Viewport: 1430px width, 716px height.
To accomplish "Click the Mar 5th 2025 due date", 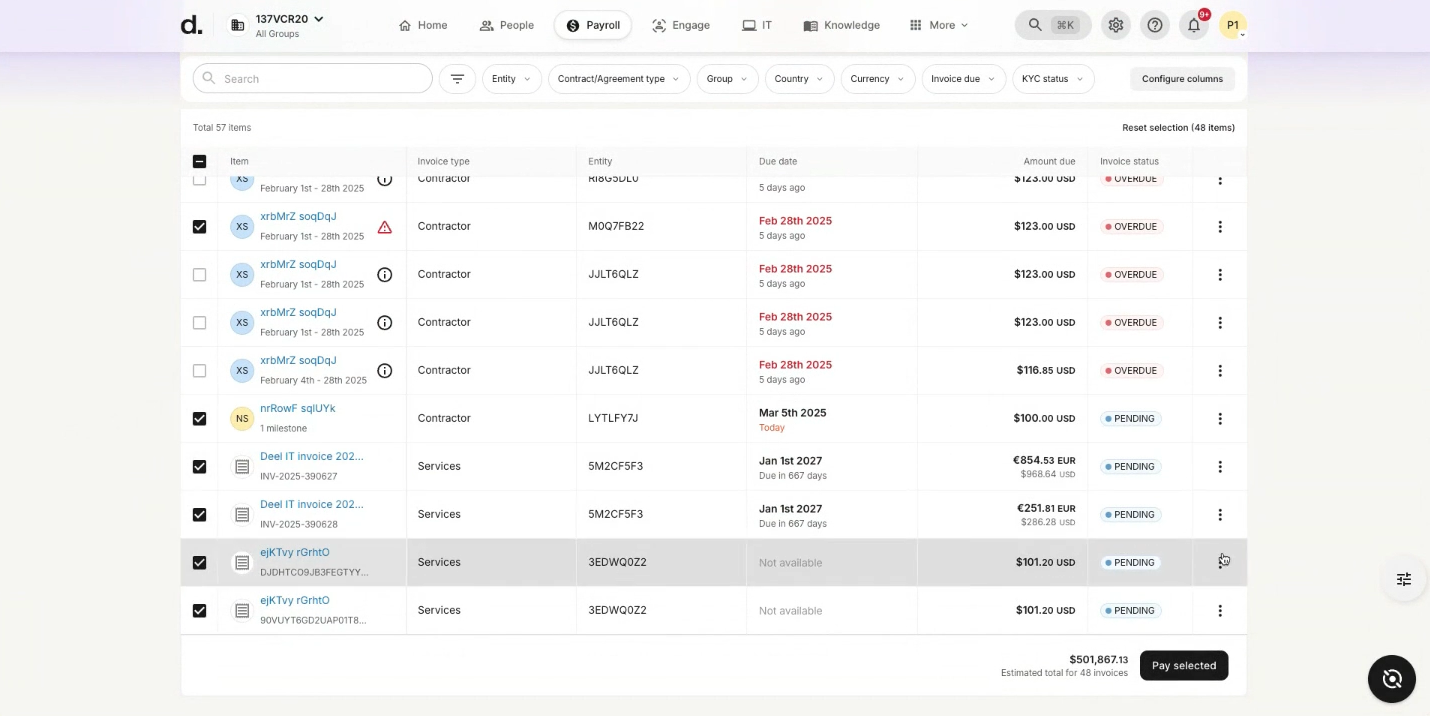I will (792, 413).
